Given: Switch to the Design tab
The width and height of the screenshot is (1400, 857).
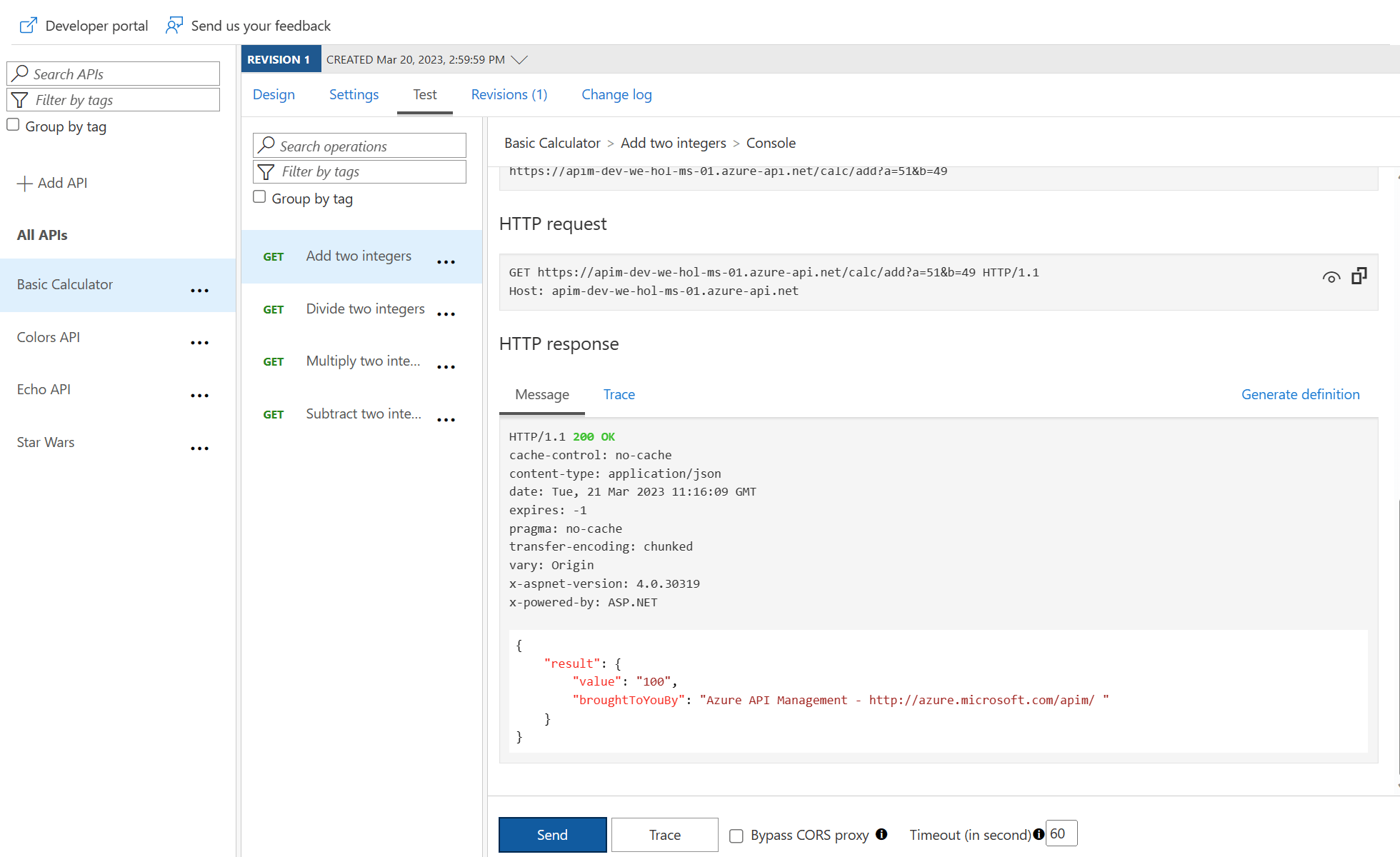Looking at the screenshot, I should tap(274, 94).
